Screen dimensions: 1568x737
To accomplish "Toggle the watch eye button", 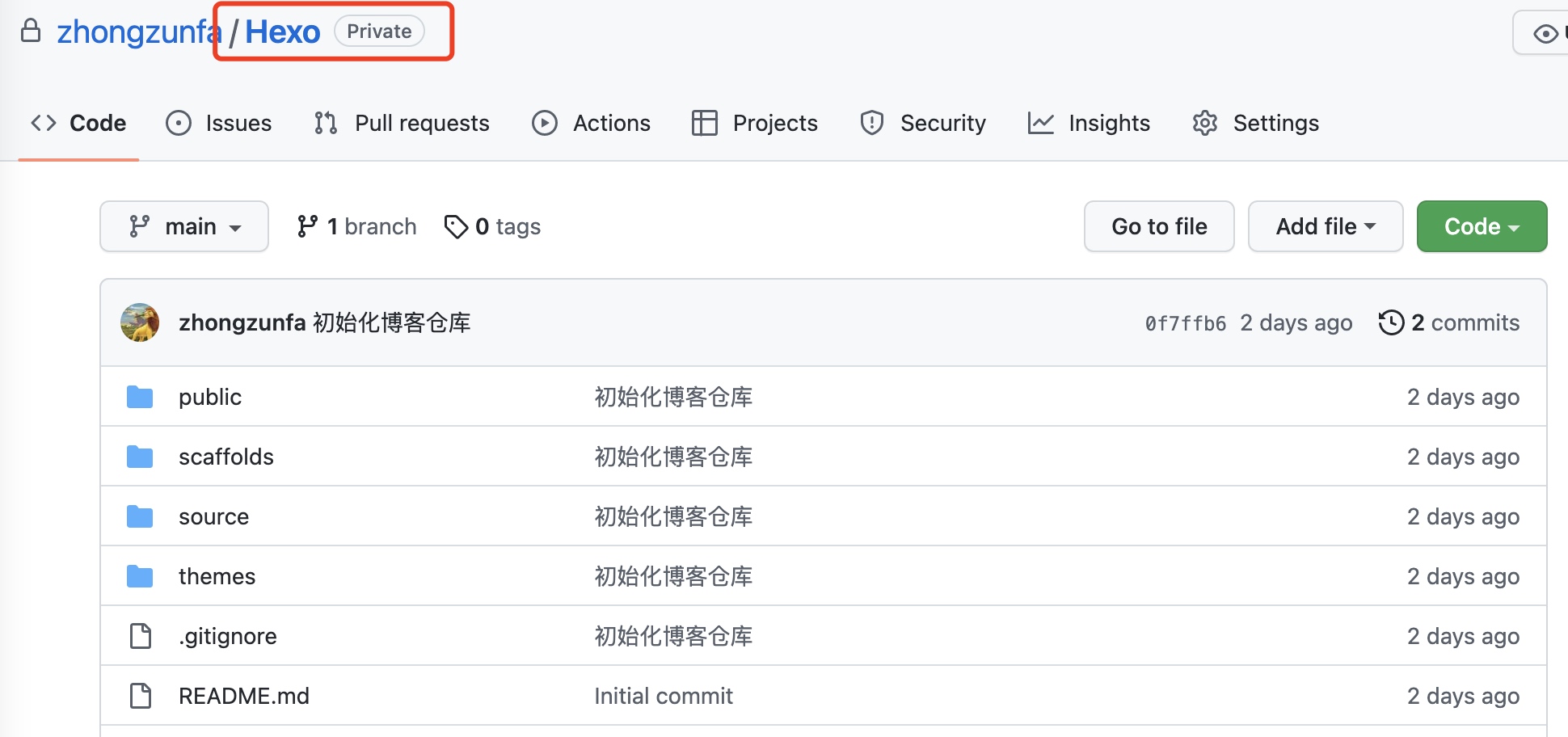I will (1545, 34).
